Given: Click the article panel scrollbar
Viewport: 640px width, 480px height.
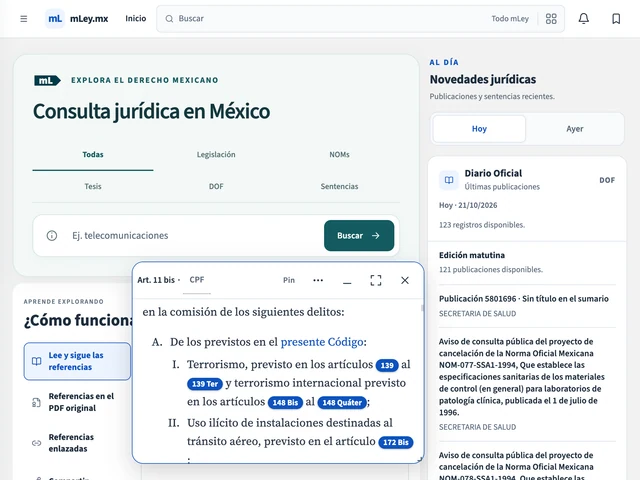Looking at the screenshot, I should pyautogui.click(x=422, y=308).
